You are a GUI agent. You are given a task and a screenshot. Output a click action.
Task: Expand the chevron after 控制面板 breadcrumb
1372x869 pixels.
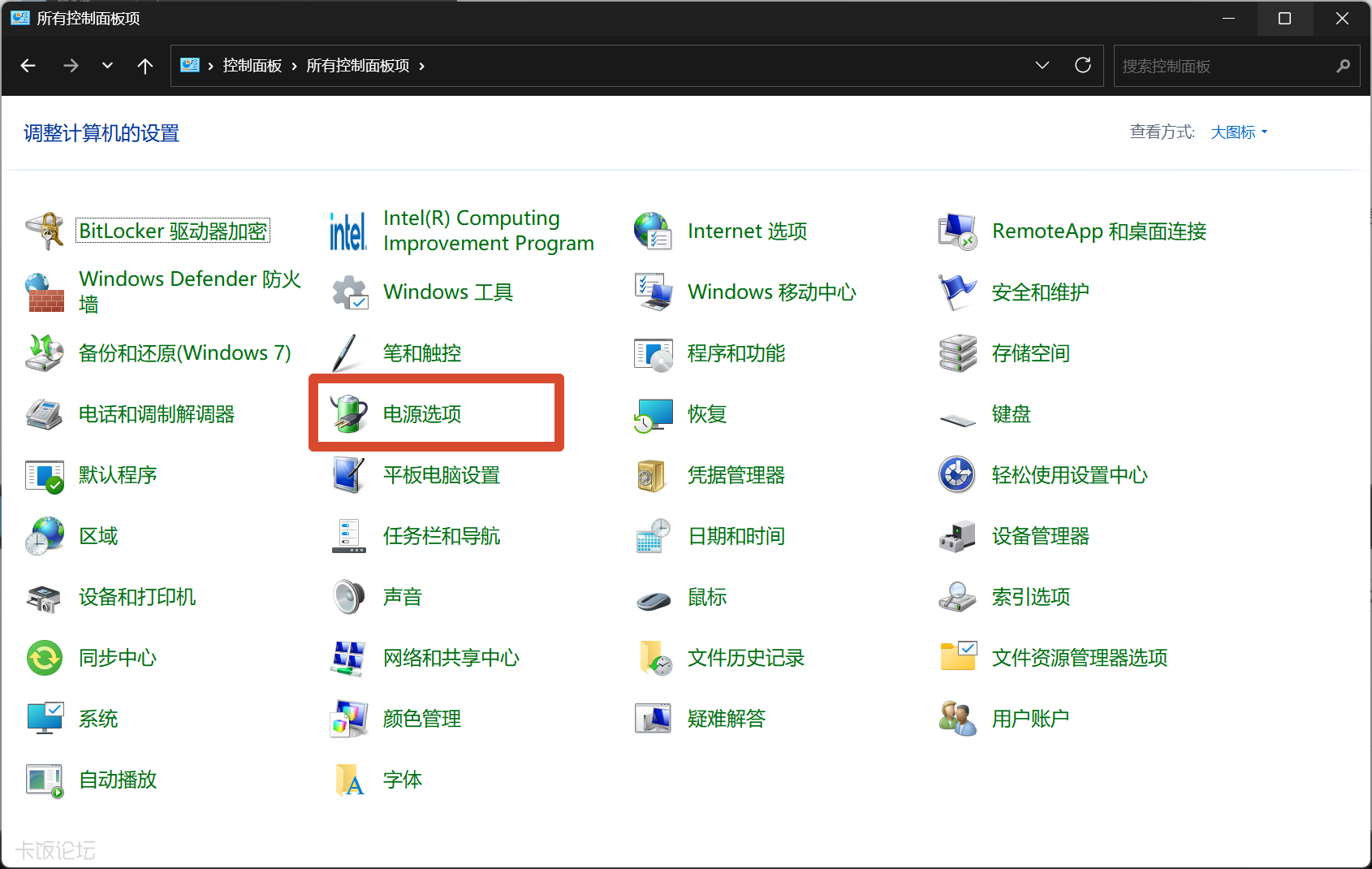294,66
